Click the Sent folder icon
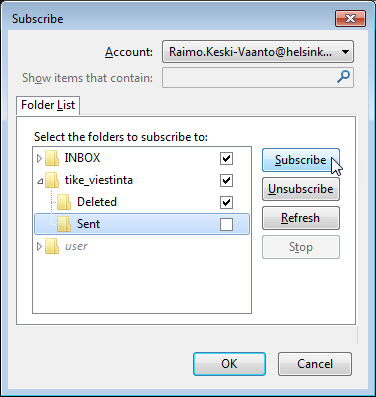 tap(64, 224)
